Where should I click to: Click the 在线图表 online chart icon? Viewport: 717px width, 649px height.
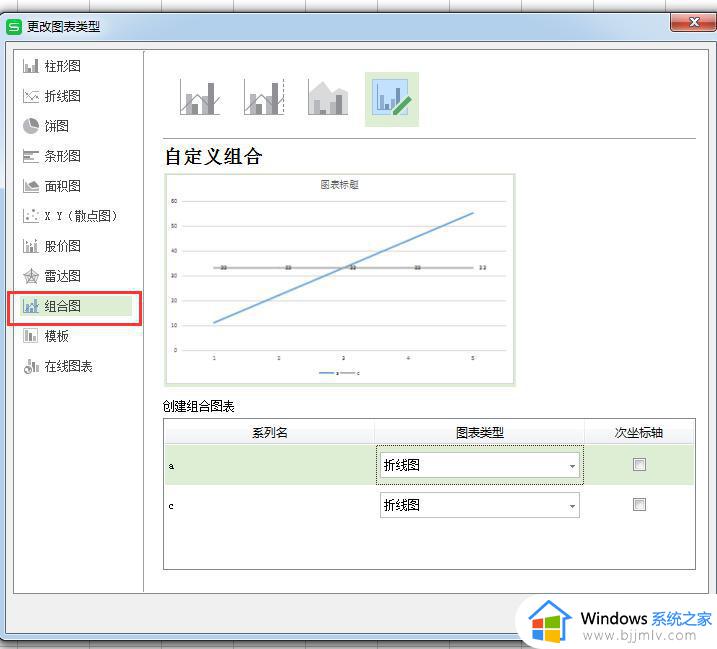(x=31, y=366)
